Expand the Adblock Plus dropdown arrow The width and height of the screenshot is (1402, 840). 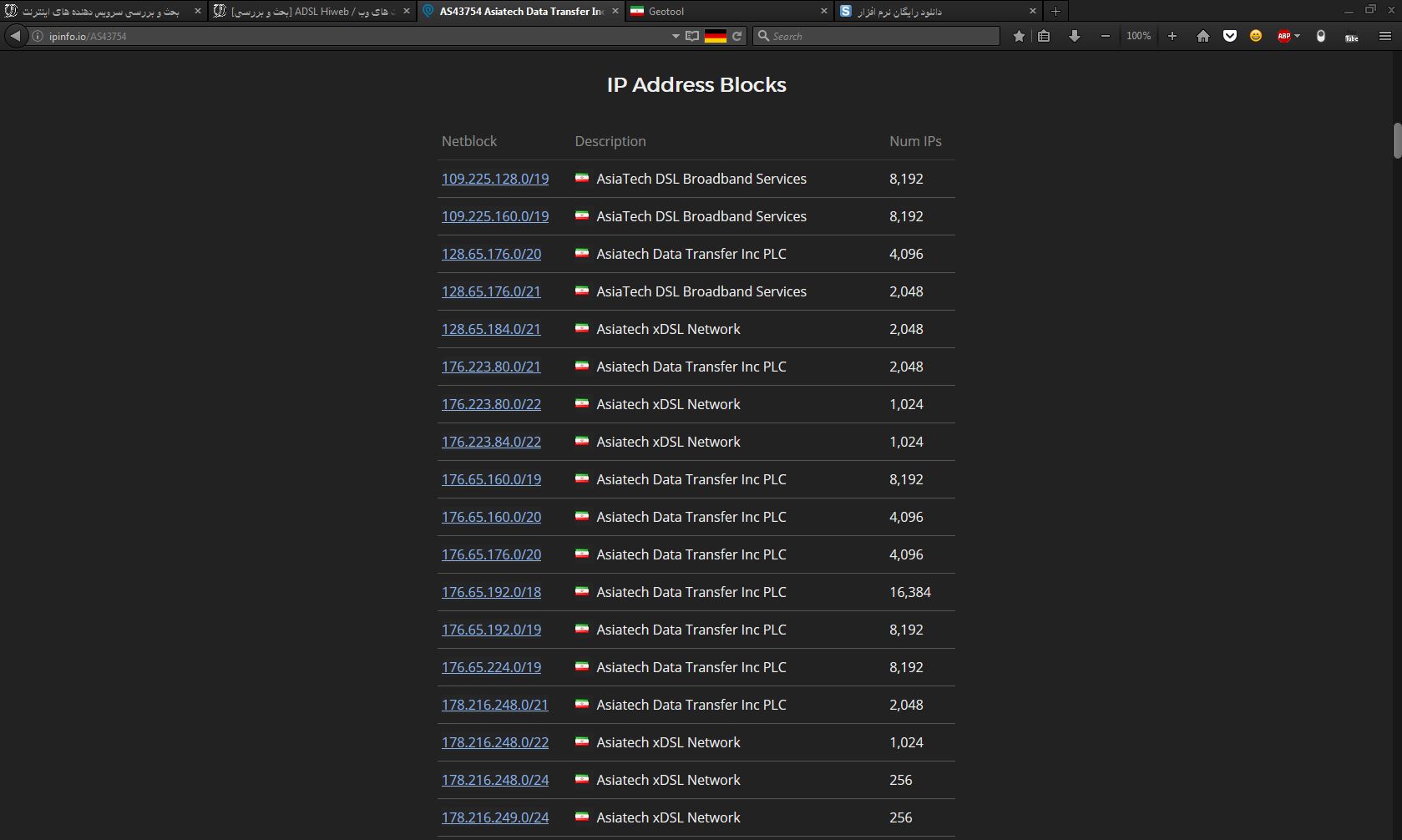tap(1297, 36)
